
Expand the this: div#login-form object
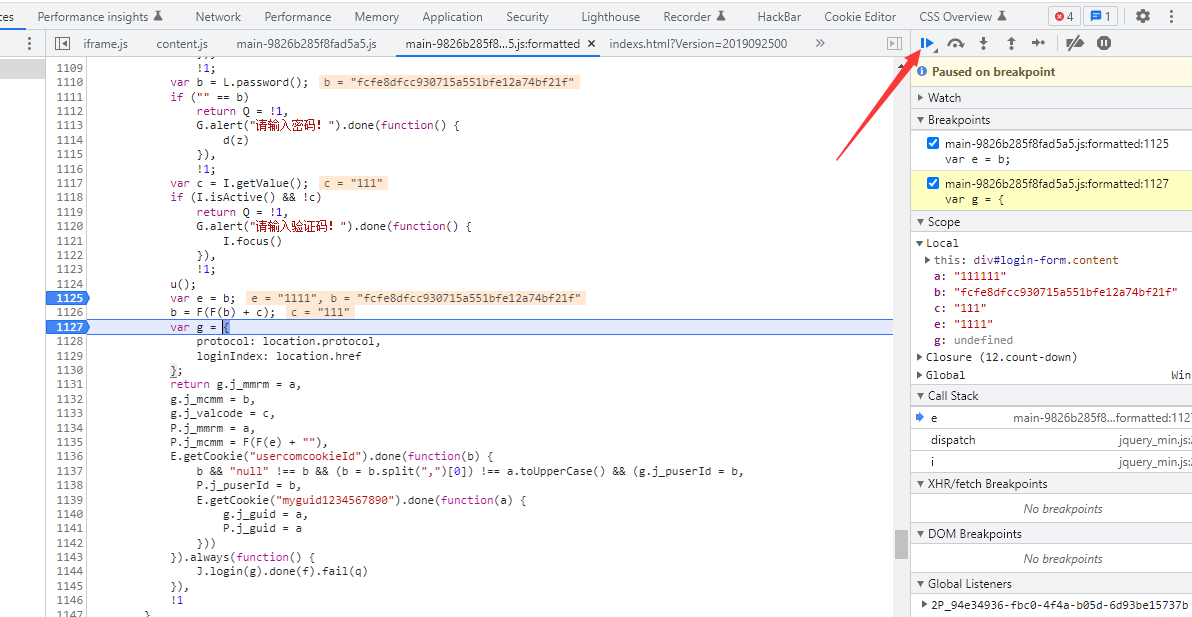tap(927, 260)
